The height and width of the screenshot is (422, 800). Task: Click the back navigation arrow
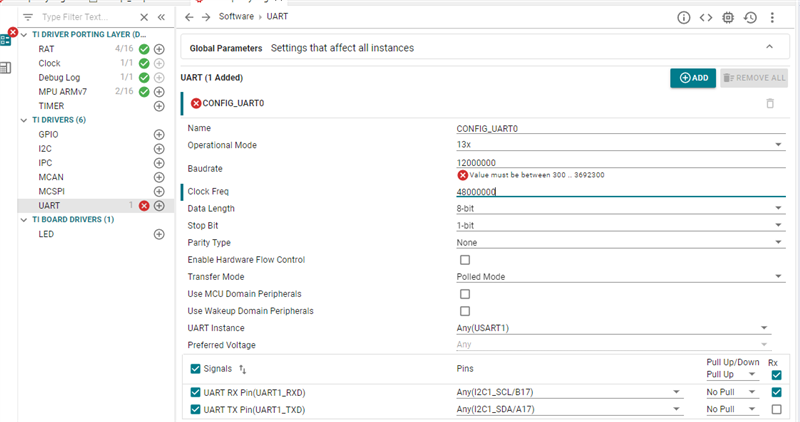(190, 18)
